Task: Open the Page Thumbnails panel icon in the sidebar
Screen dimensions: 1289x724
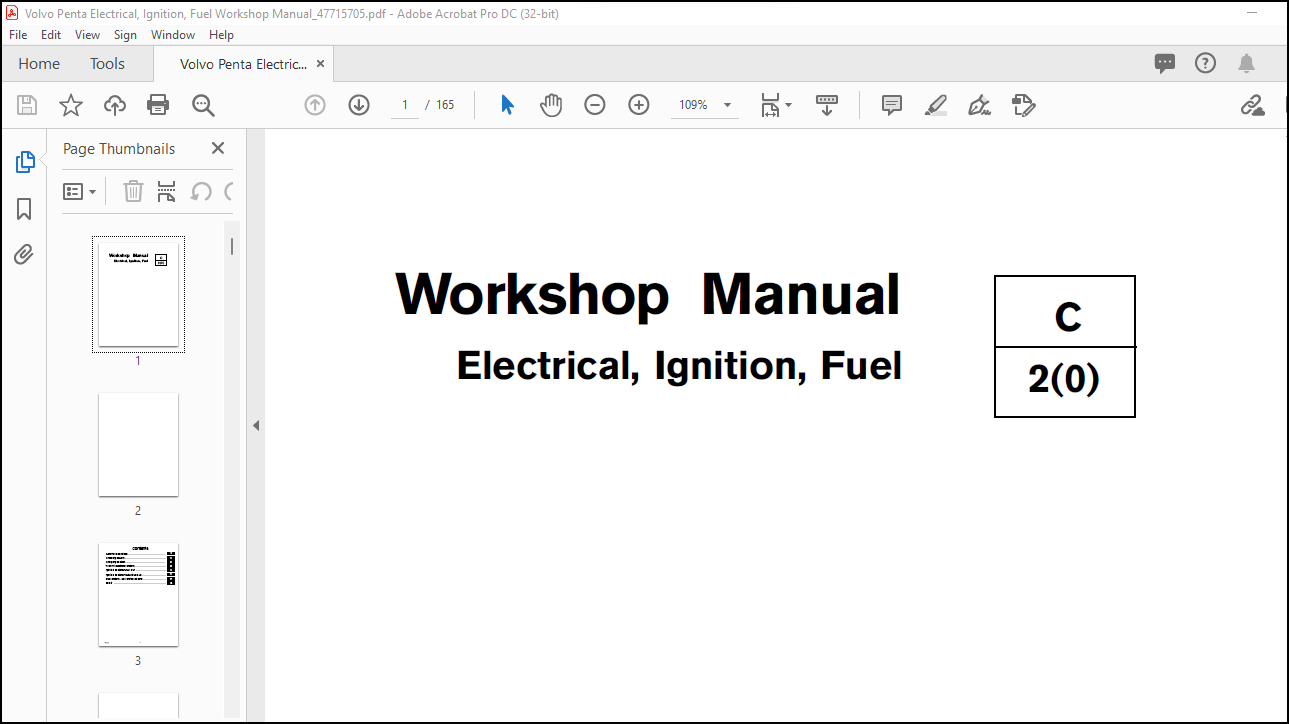Action: click(25, 162)
